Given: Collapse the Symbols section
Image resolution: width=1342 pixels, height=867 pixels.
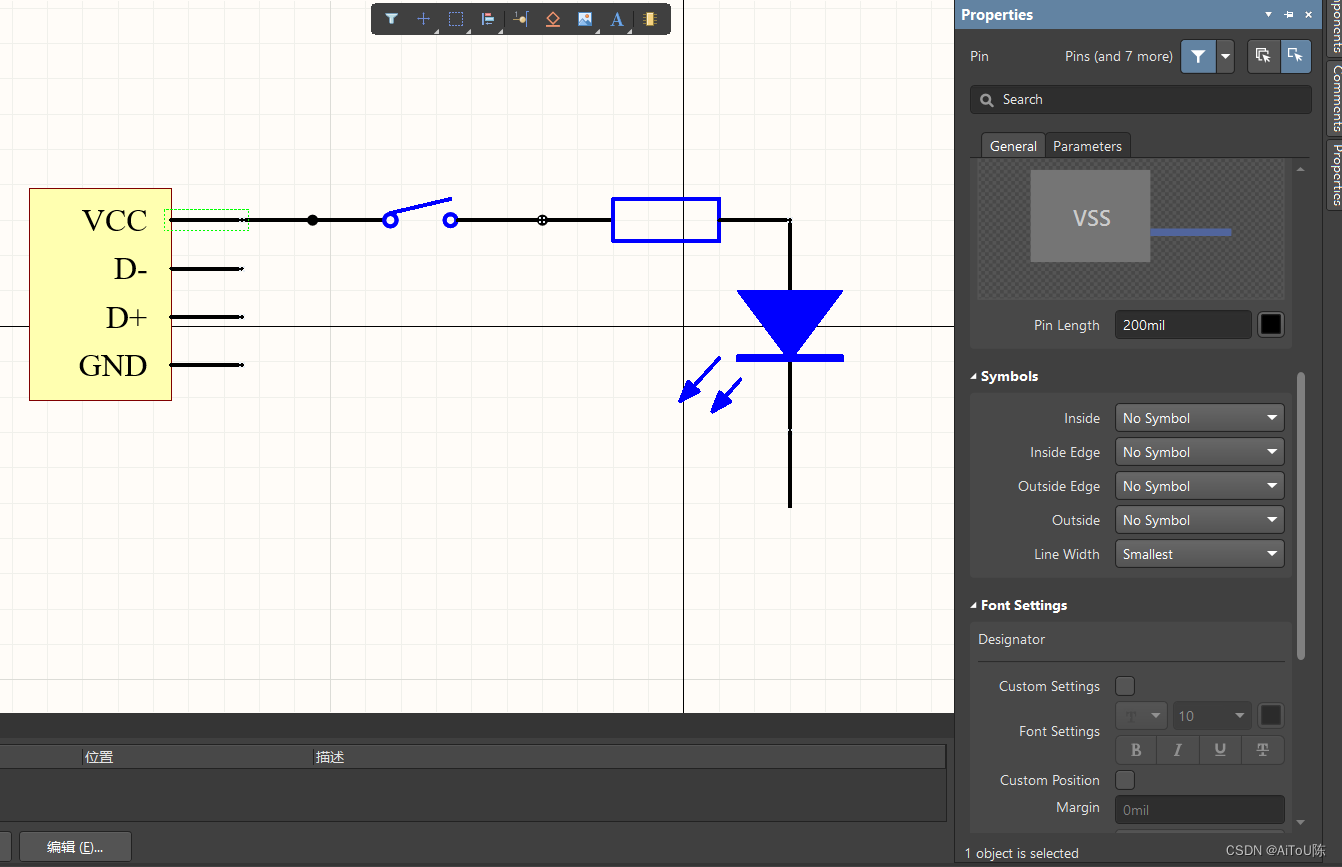Looking at the screenshot, I should (975, 377).
